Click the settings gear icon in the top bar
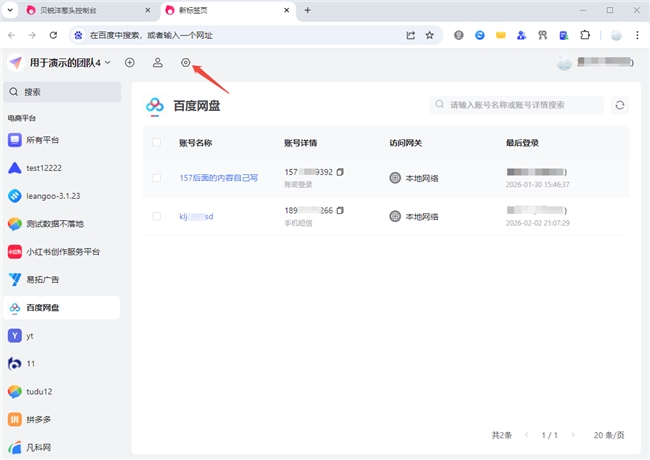This screenshot has height=460, width=650. tap(185, 63)
